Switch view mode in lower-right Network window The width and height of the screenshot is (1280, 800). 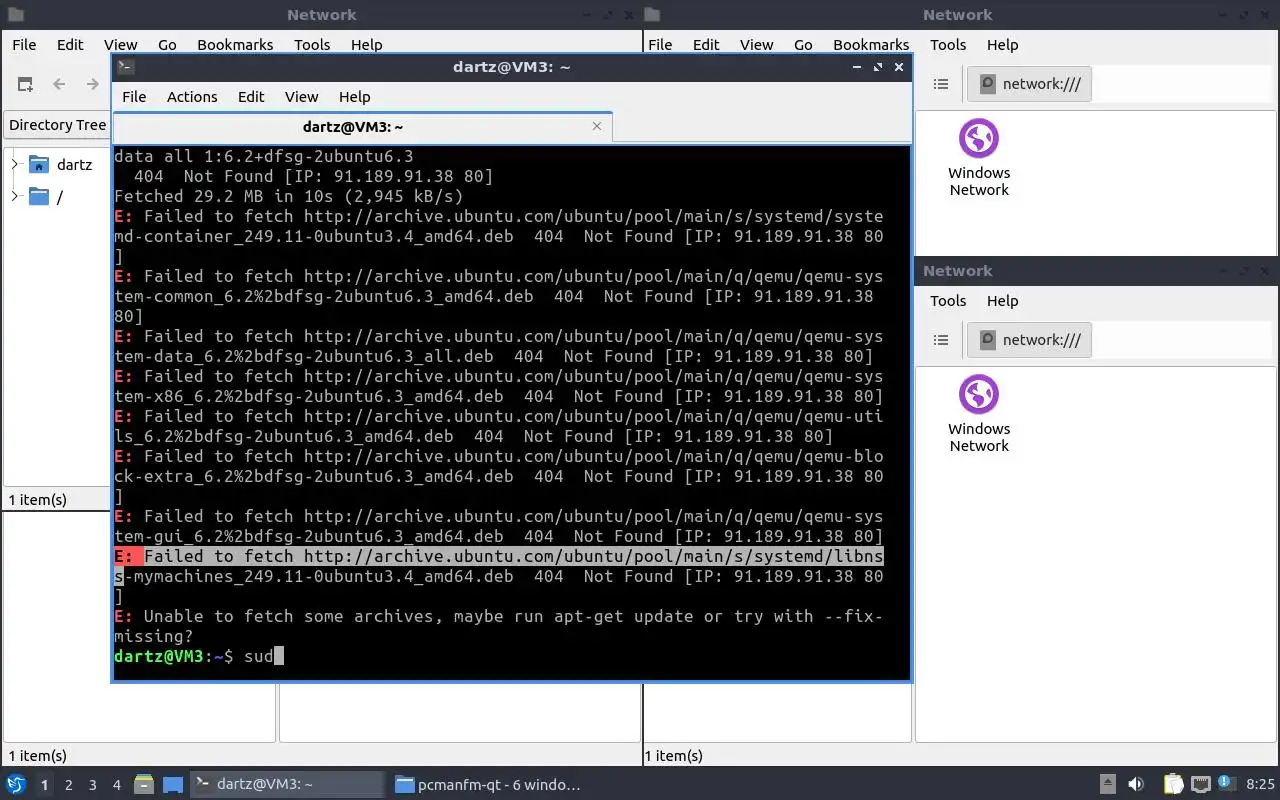[x=941, y=340]
